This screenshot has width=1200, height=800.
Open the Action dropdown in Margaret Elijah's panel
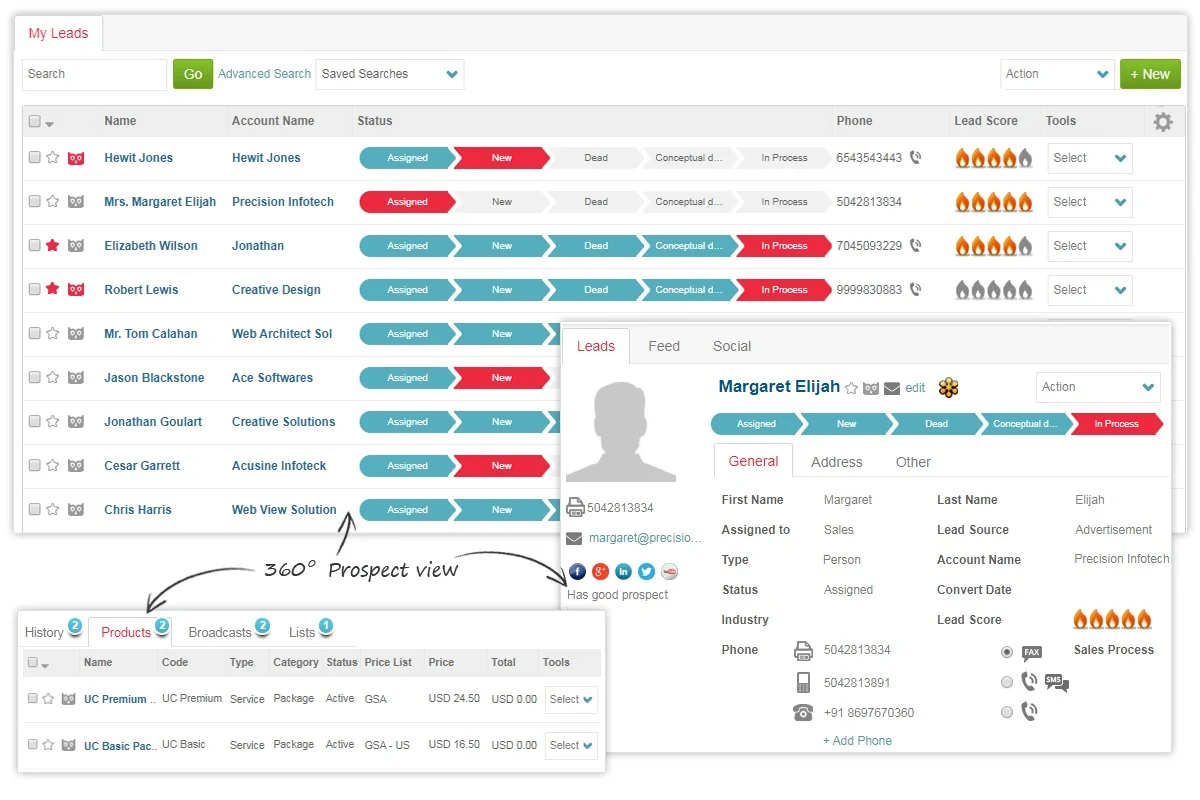(x=1097, y=387)
